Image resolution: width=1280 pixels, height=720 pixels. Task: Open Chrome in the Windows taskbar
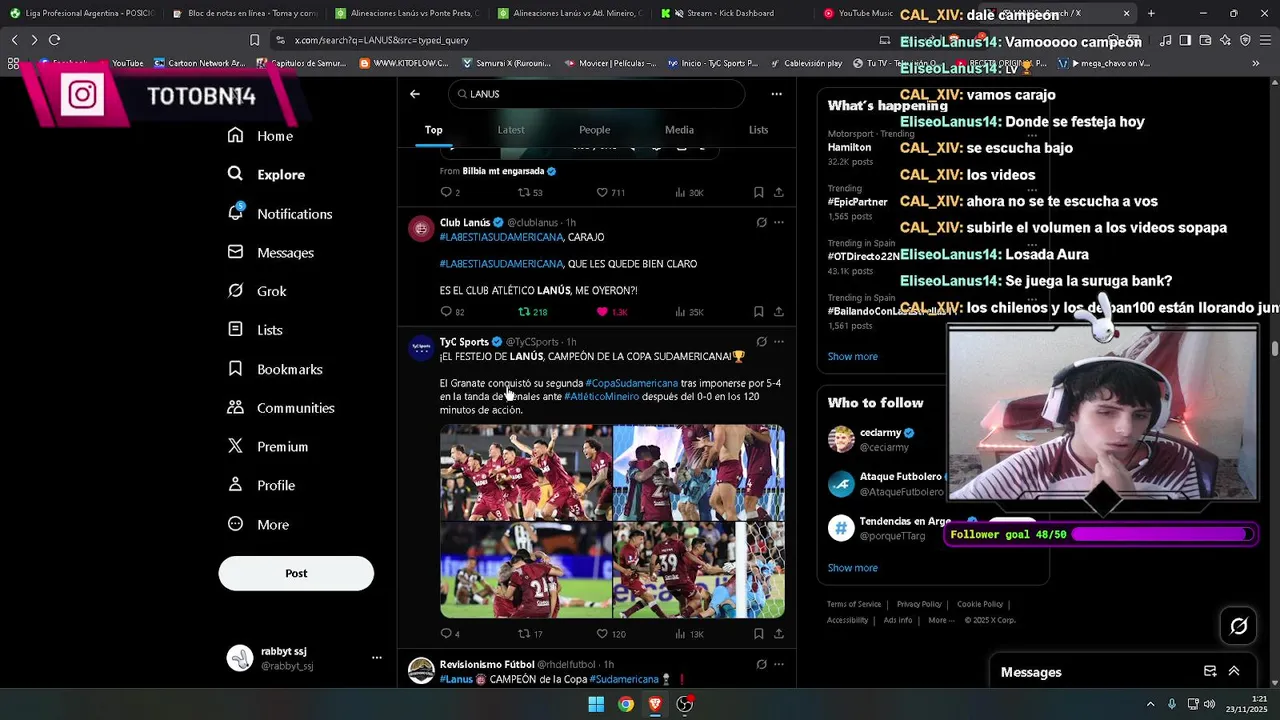point(625,704)
